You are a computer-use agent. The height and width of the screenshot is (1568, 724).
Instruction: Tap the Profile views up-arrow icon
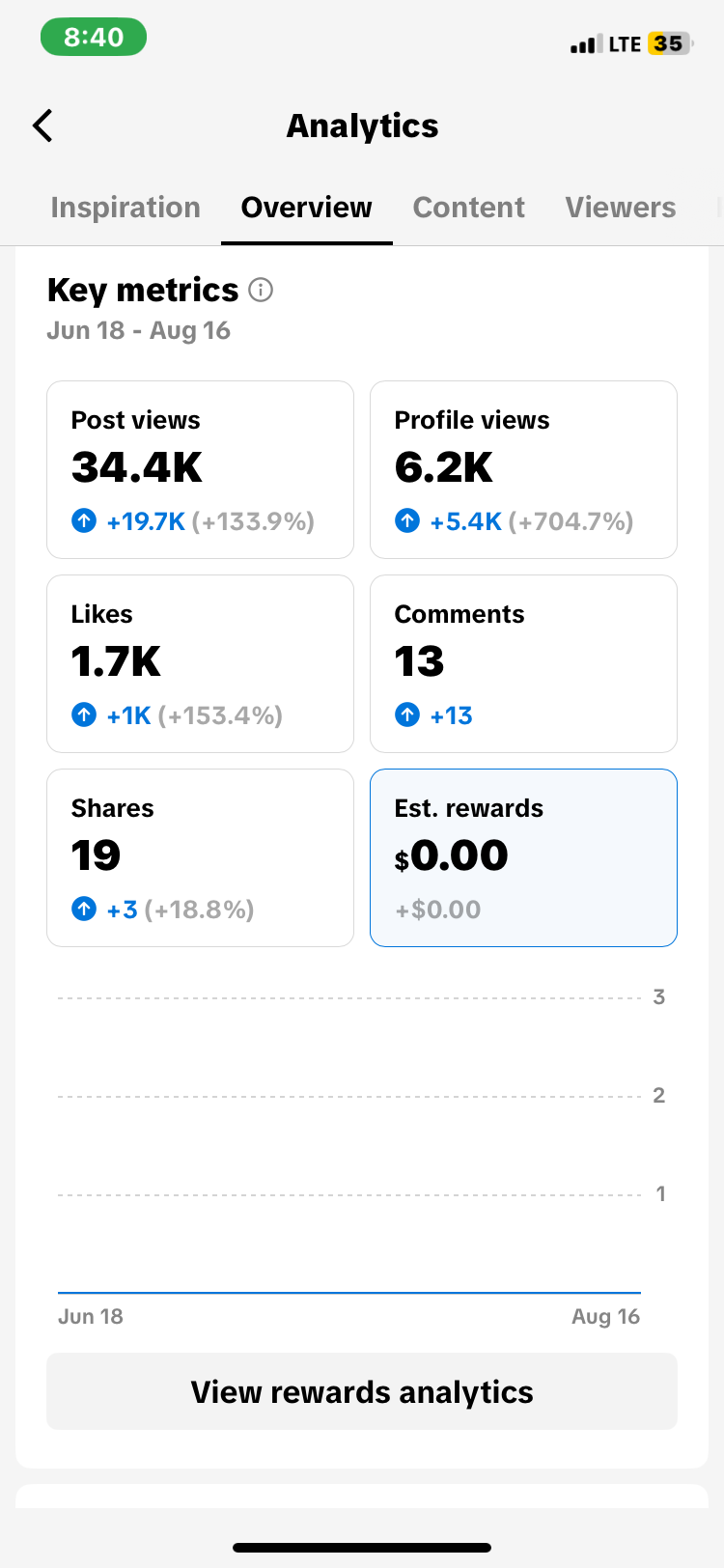click(407, 521)
